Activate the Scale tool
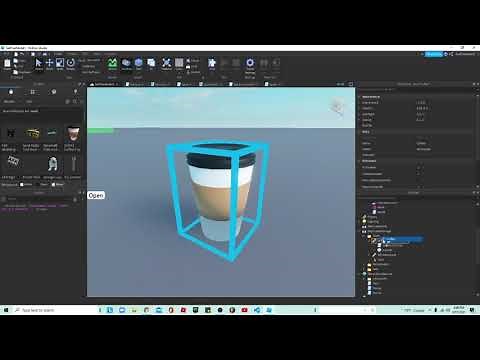 (60, 64)
